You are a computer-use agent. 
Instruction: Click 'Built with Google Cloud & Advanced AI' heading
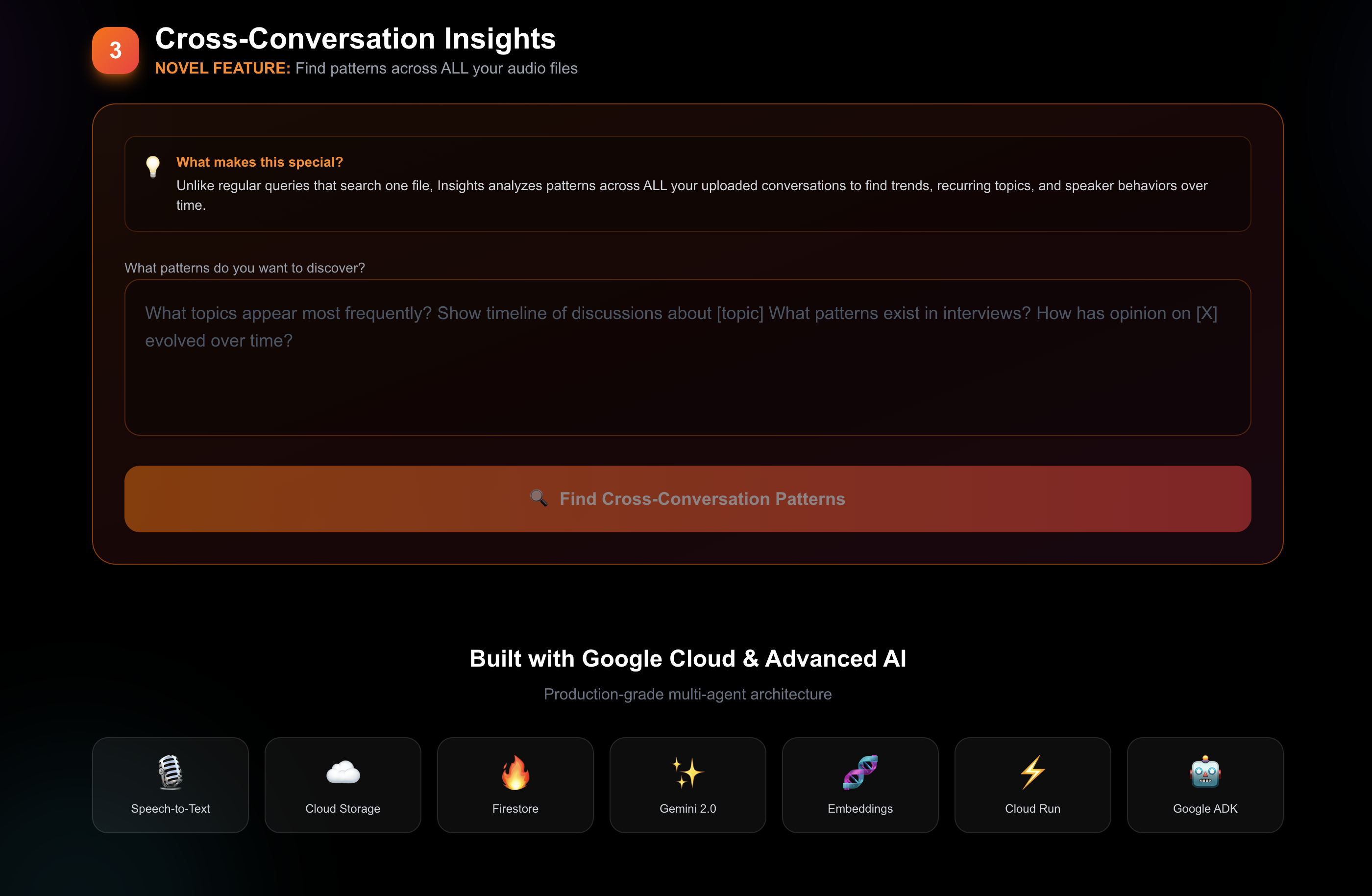pyautogui.click(x=687, y=658)
